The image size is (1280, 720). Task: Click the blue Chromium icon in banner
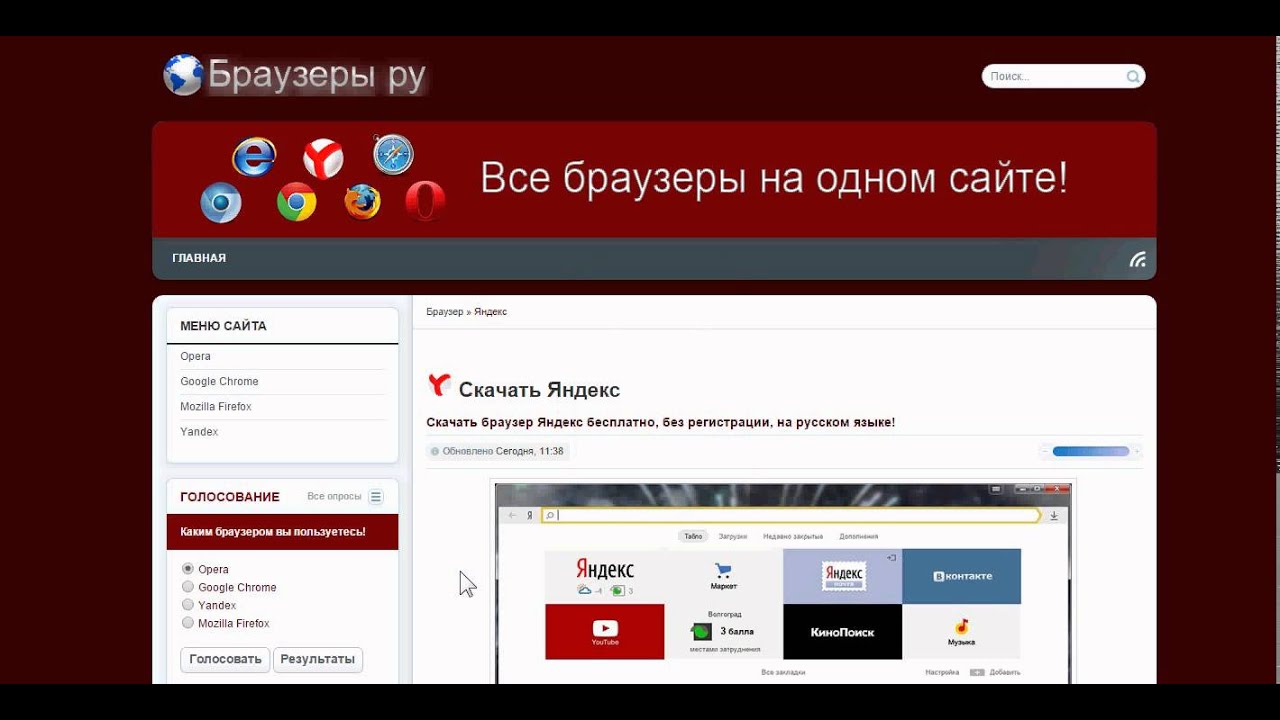pos(221,203)
